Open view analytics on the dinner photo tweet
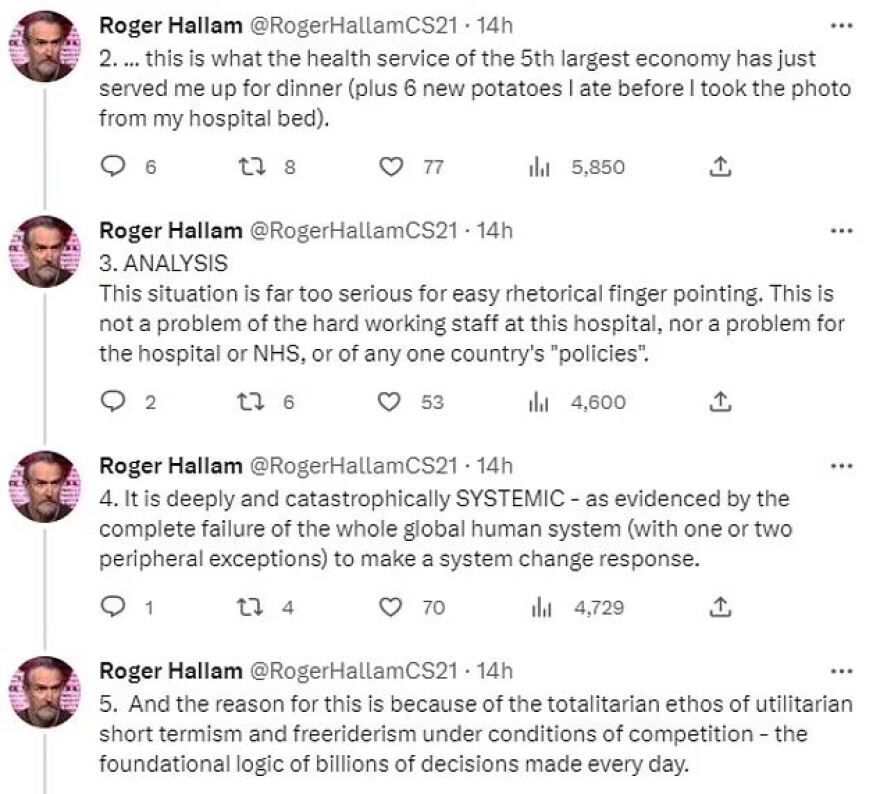This screenshot has width=880, height=794. [x=540, y=168]
